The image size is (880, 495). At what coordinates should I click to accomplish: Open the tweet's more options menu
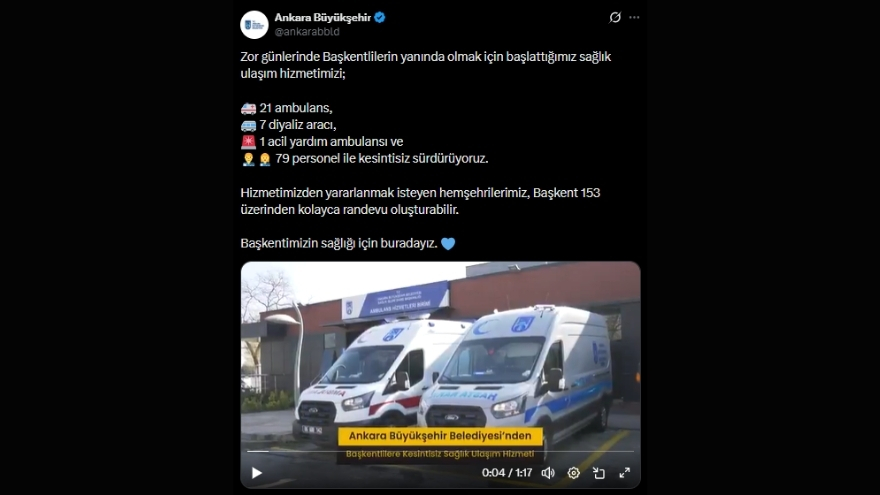pos(634,17)
